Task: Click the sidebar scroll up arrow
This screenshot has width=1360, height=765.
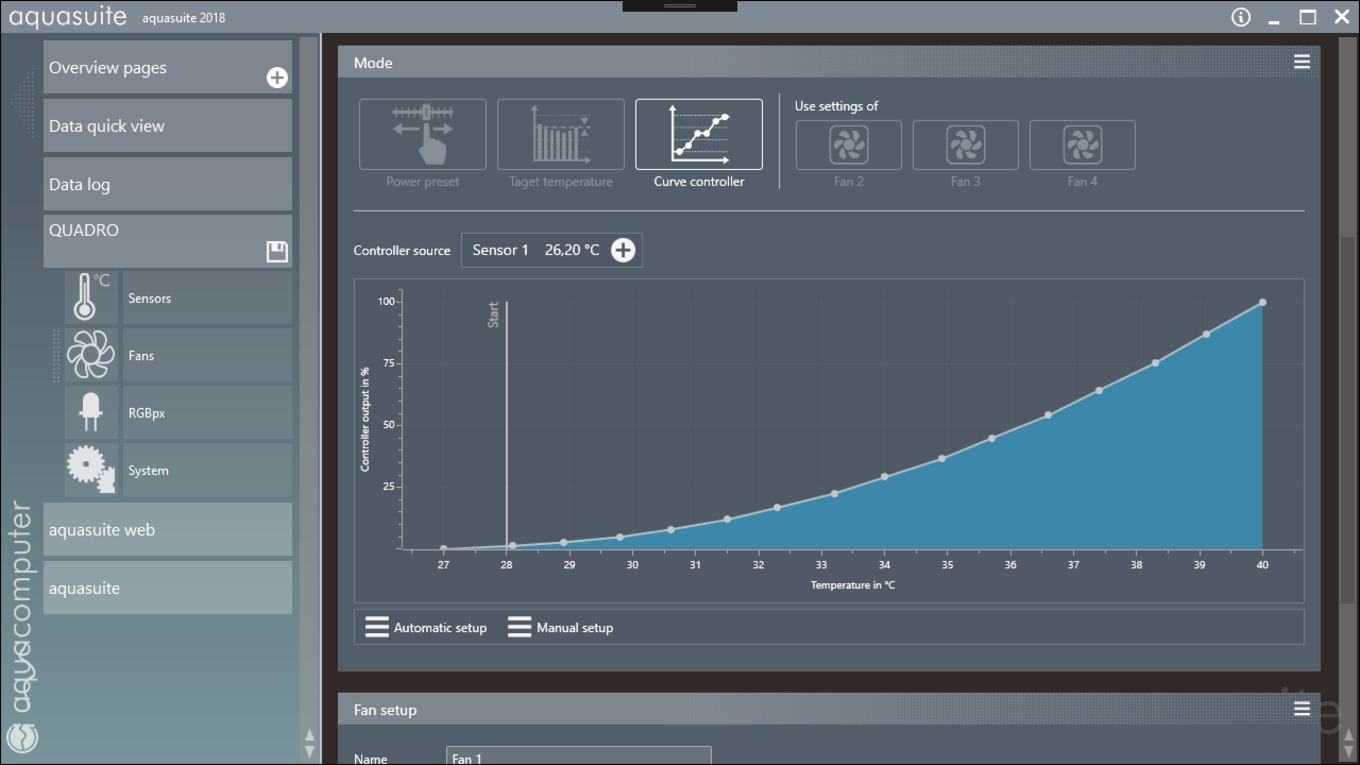Action: coord(309,736)
